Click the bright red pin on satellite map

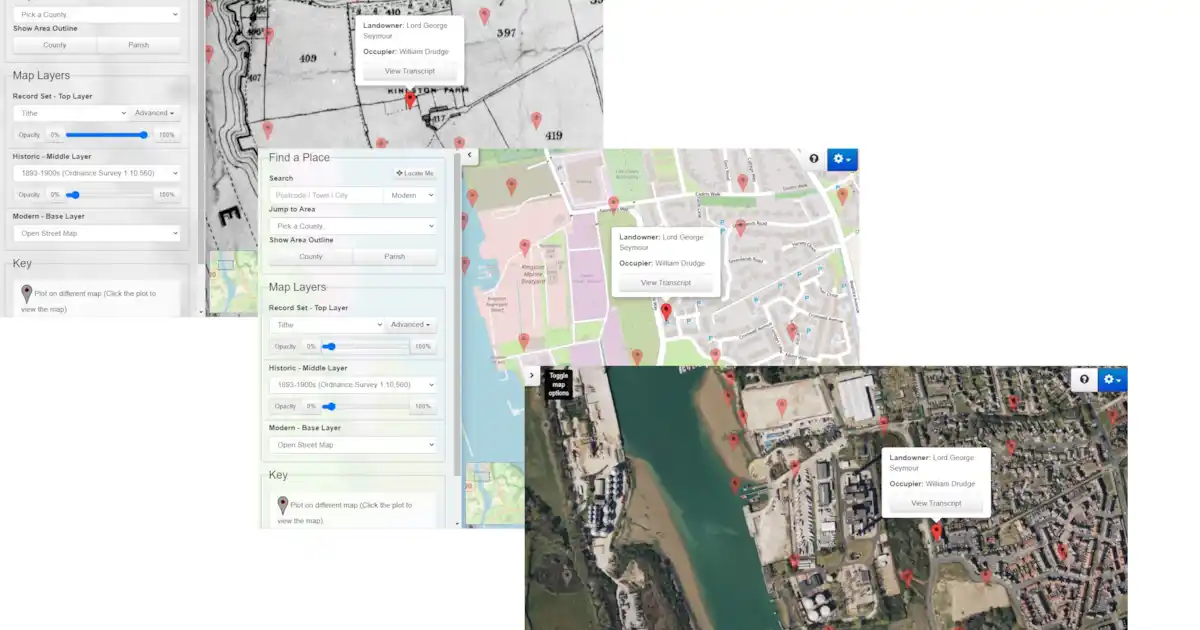936,531
